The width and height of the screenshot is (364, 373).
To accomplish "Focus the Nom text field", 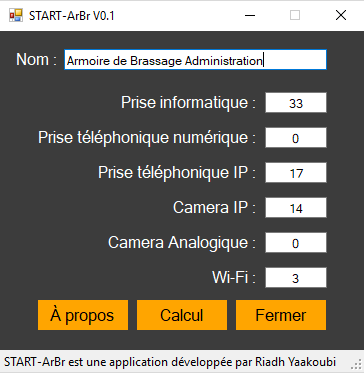I will click(x=195, y=60).
